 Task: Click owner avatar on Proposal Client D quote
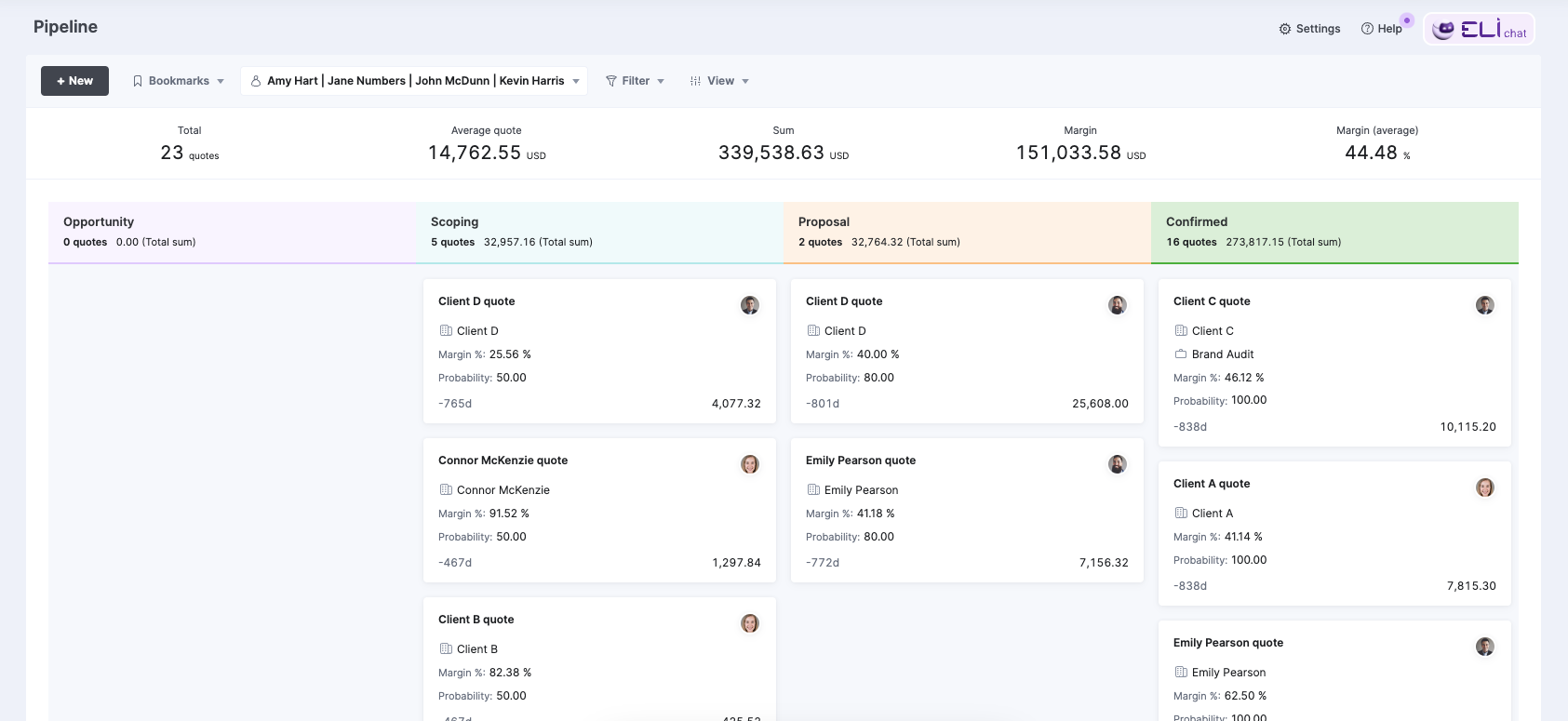pyautogui.click(x=1118, y=305)
